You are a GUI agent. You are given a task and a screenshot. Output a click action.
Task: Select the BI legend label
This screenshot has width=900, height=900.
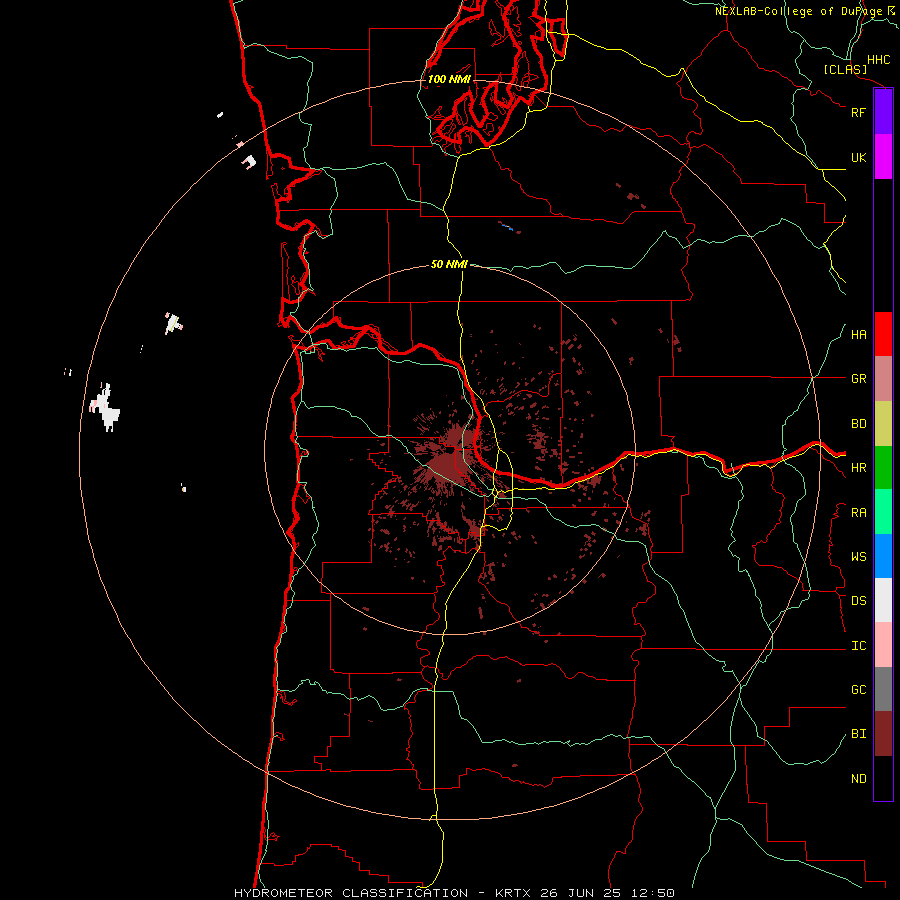pyautogui.click(x=858, y=734)
